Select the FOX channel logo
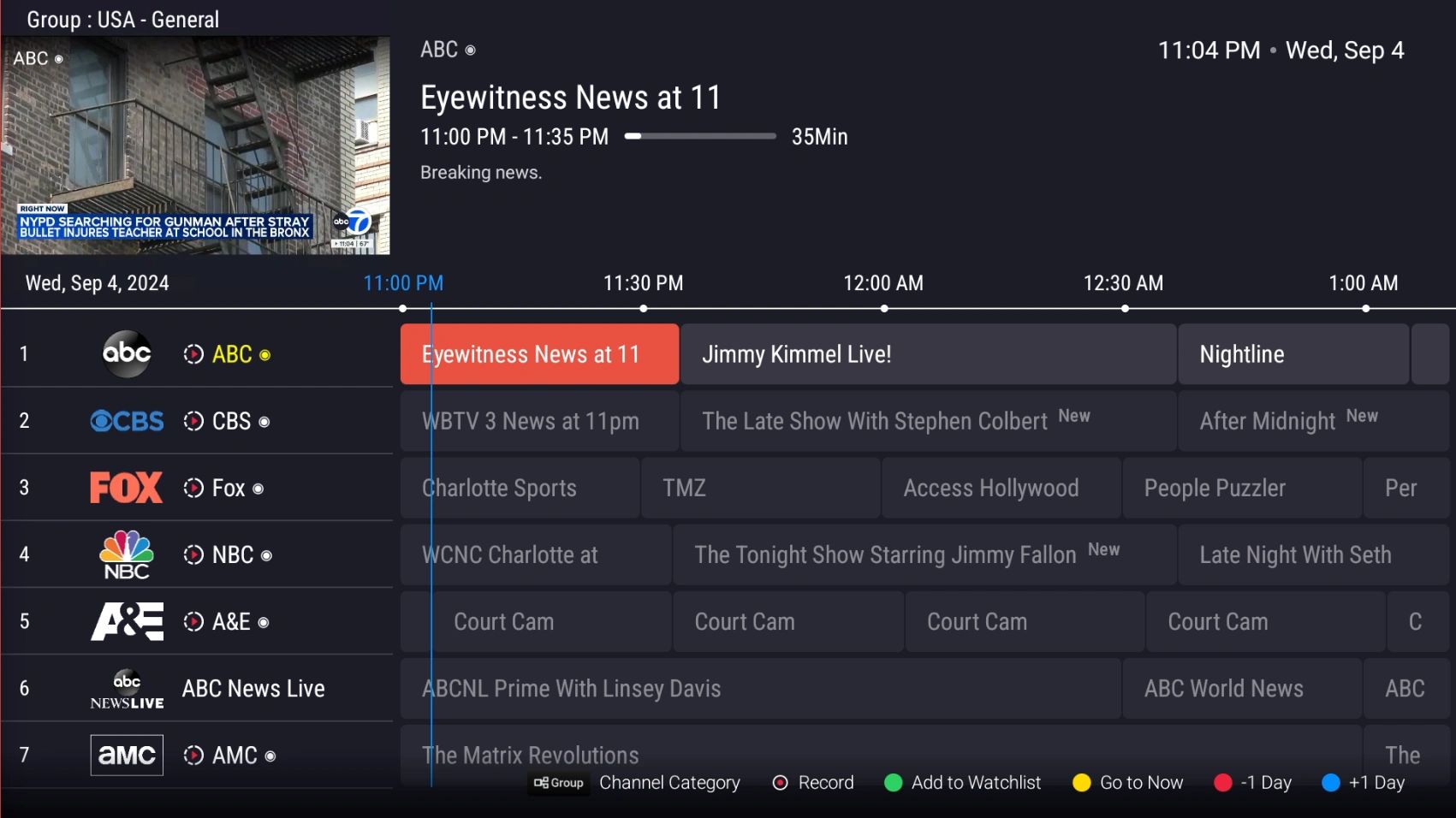This screenshot has width=1456, height=818. tap(127, 488)
